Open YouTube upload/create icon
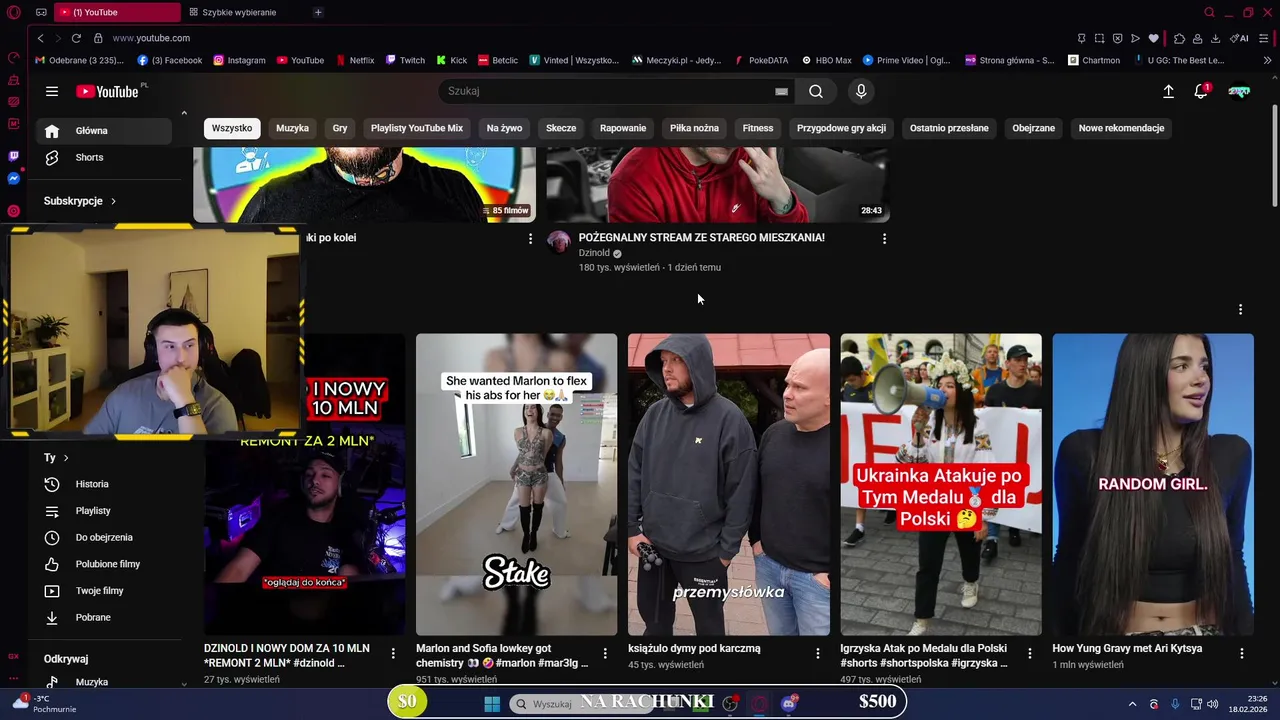 click(x=1168, y=91)
